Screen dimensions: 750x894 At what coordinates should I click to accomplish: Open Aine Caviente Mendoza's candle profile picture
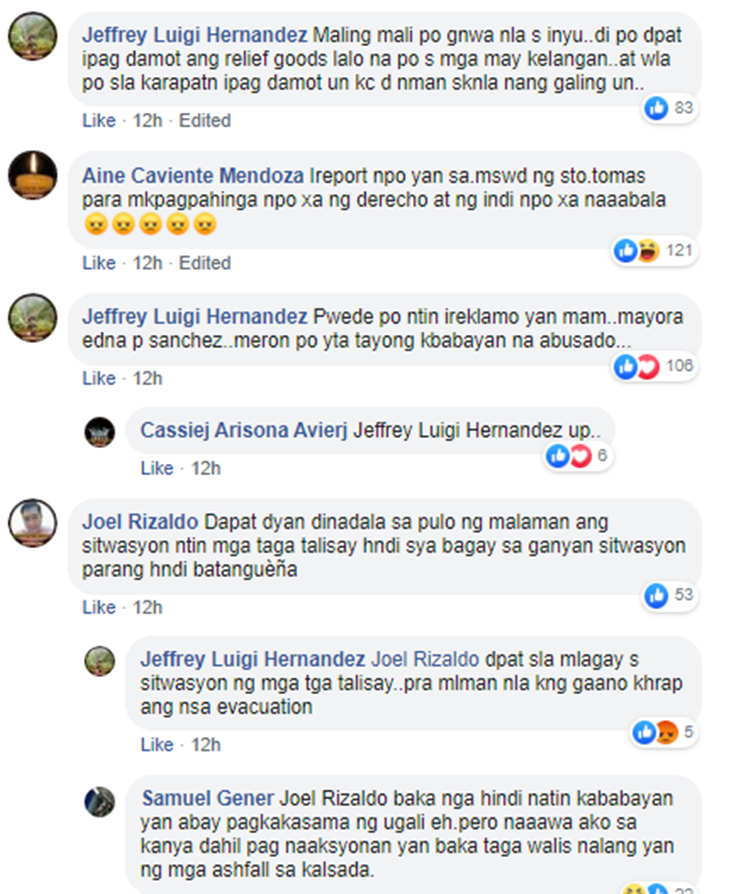point(33,175)
